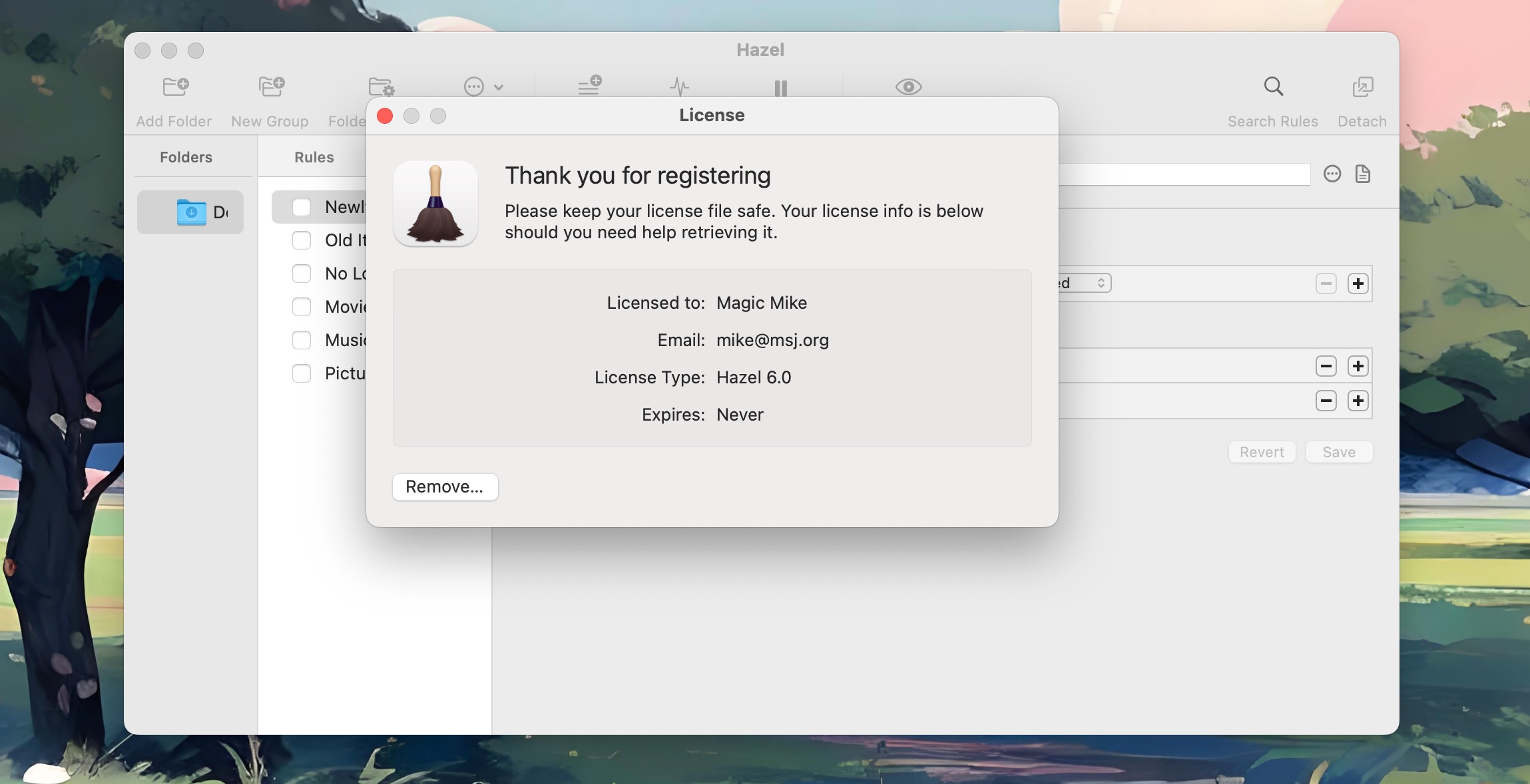1530x784 pixels.
Task: Toggle the checkbox for the Movie rule
Action: click(302, 307)
